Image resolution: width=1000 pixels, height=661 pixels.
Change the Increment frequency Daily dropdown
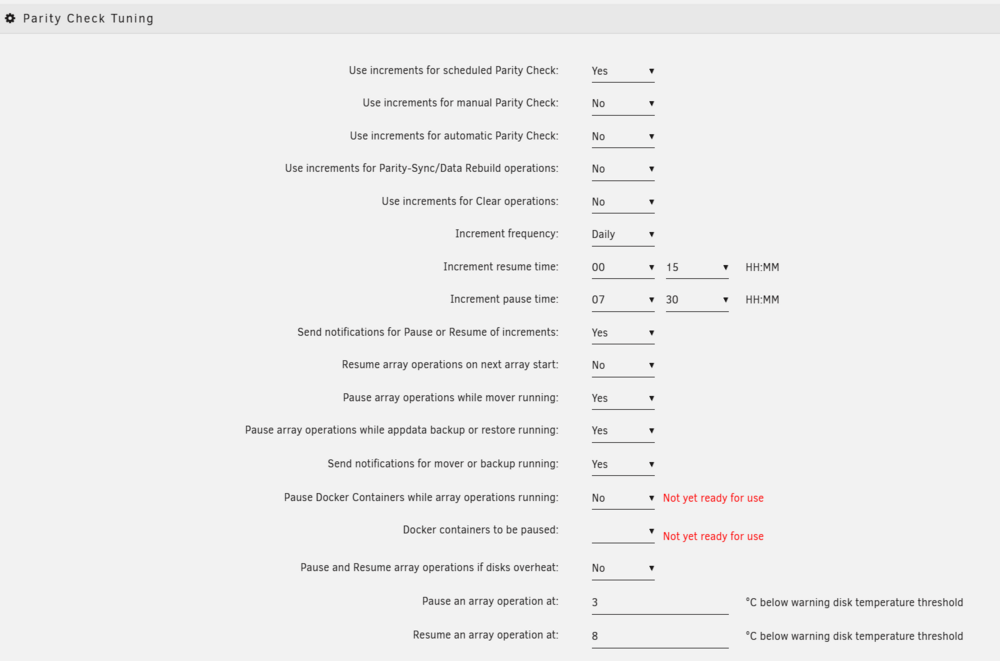coord(622,235)
